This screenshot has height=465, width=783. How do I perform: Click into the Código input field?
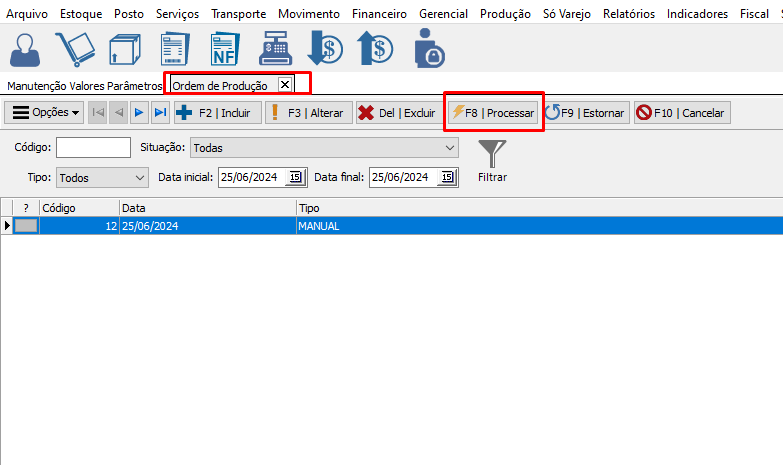pos(93,148)
